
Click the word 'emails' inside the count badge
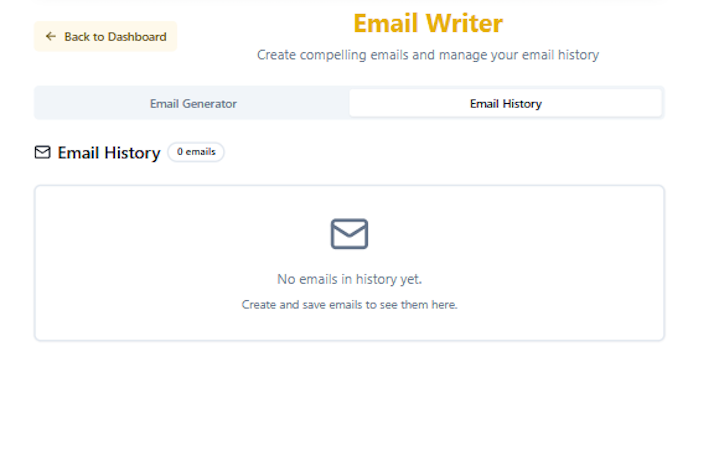[x=201, y=152]
